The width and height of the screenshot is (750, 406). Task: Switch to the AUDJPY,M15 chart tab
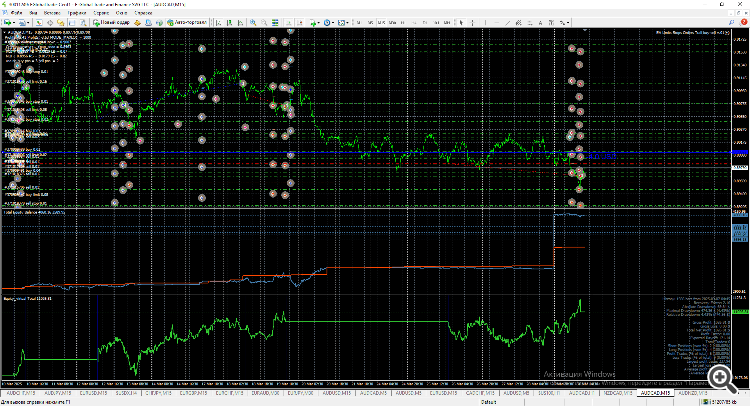pos(57,393)
